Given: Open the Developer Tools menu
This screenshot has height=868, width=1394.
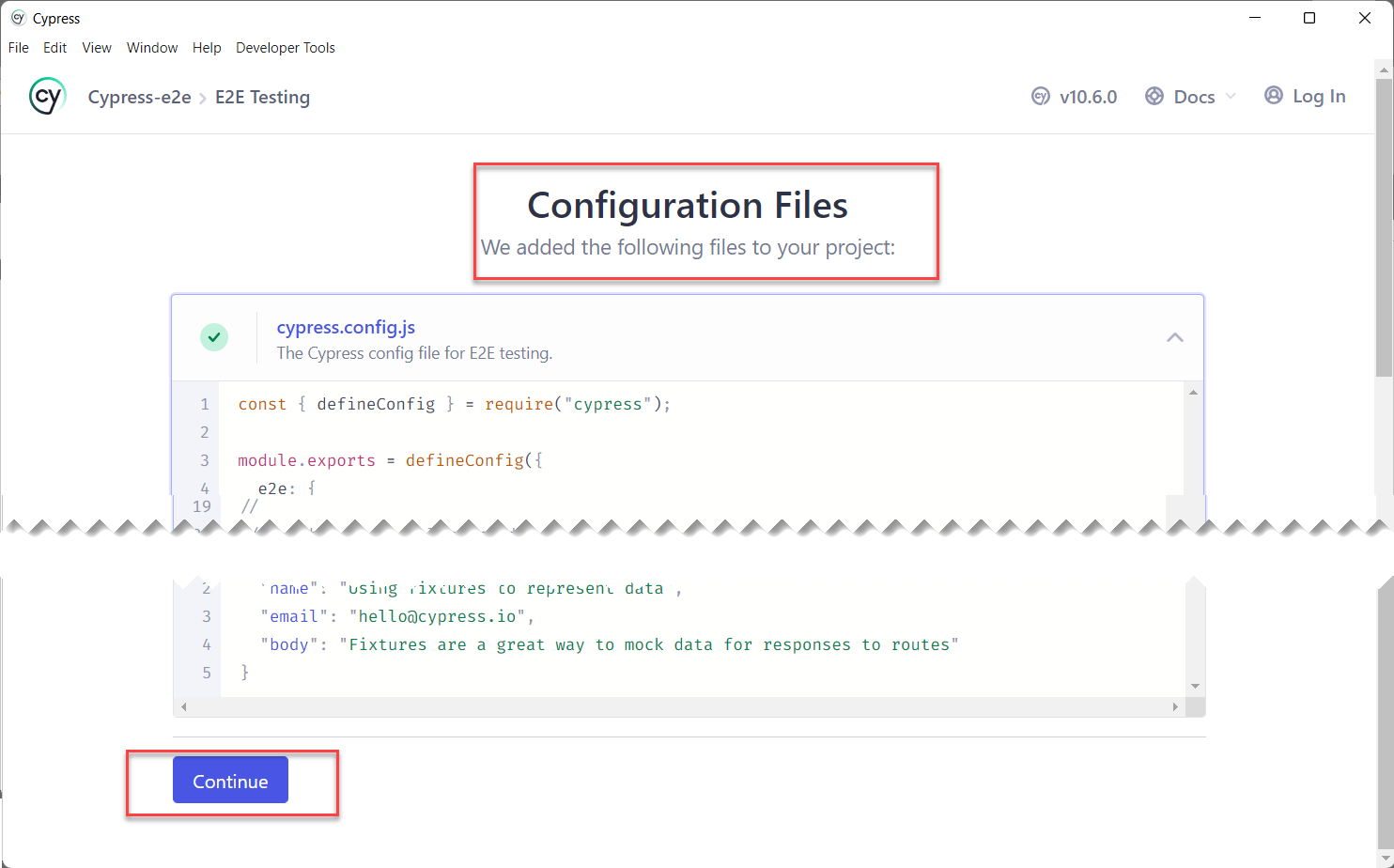Looking at the screenshot, I should click(286, 48).
